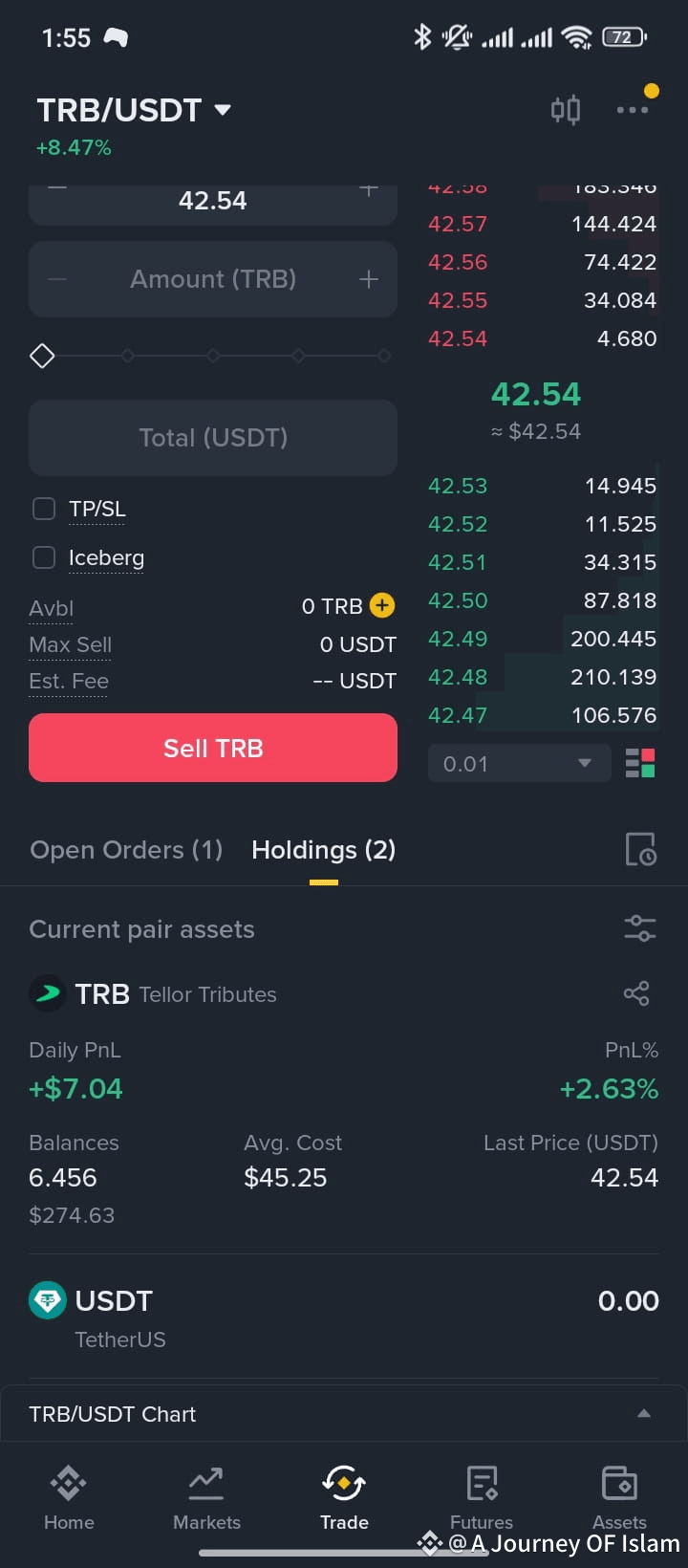Open the three-dot more options menu
Viewport: 688px width, 1568px height.
coord(633,110)
